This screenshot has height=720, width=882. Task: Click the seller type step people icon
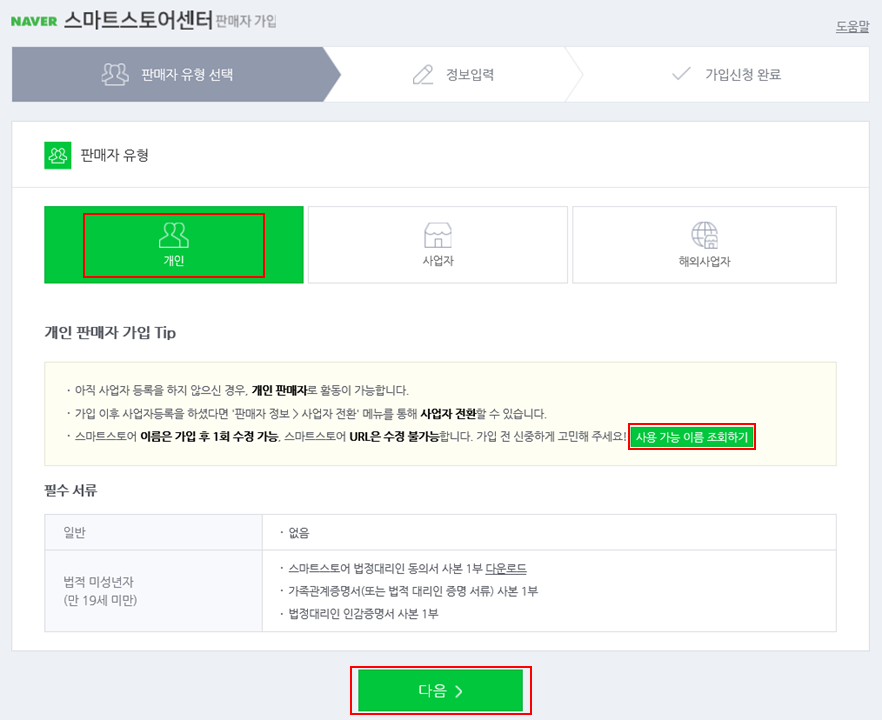click(x=115, y=74)
